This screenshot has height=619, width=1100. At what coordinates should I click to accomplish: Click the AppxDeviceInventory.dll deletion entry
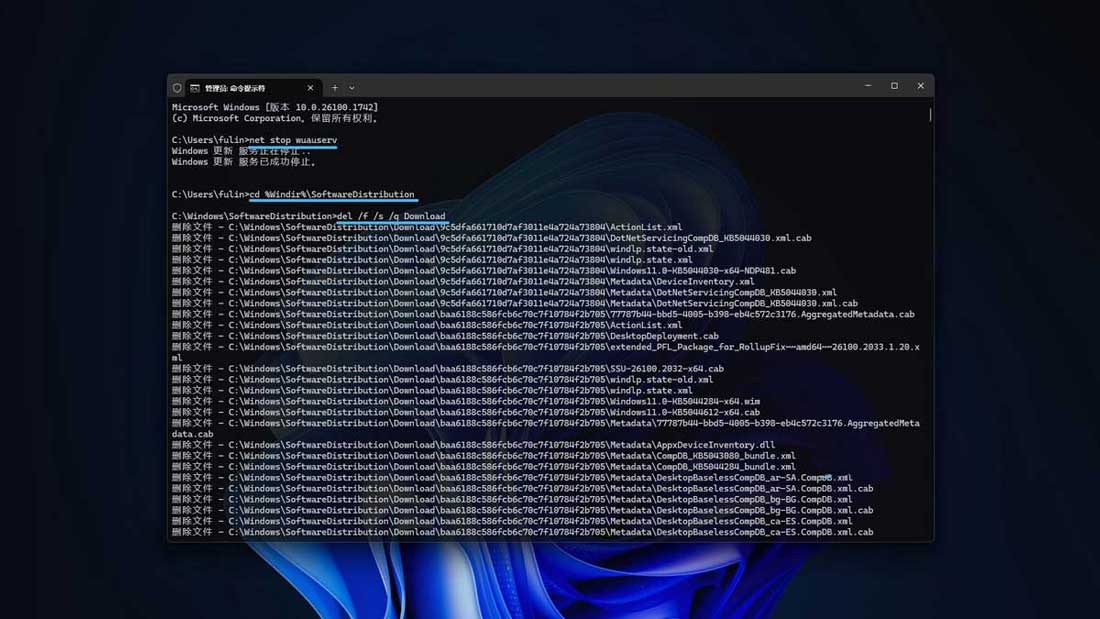pos(450,444)
